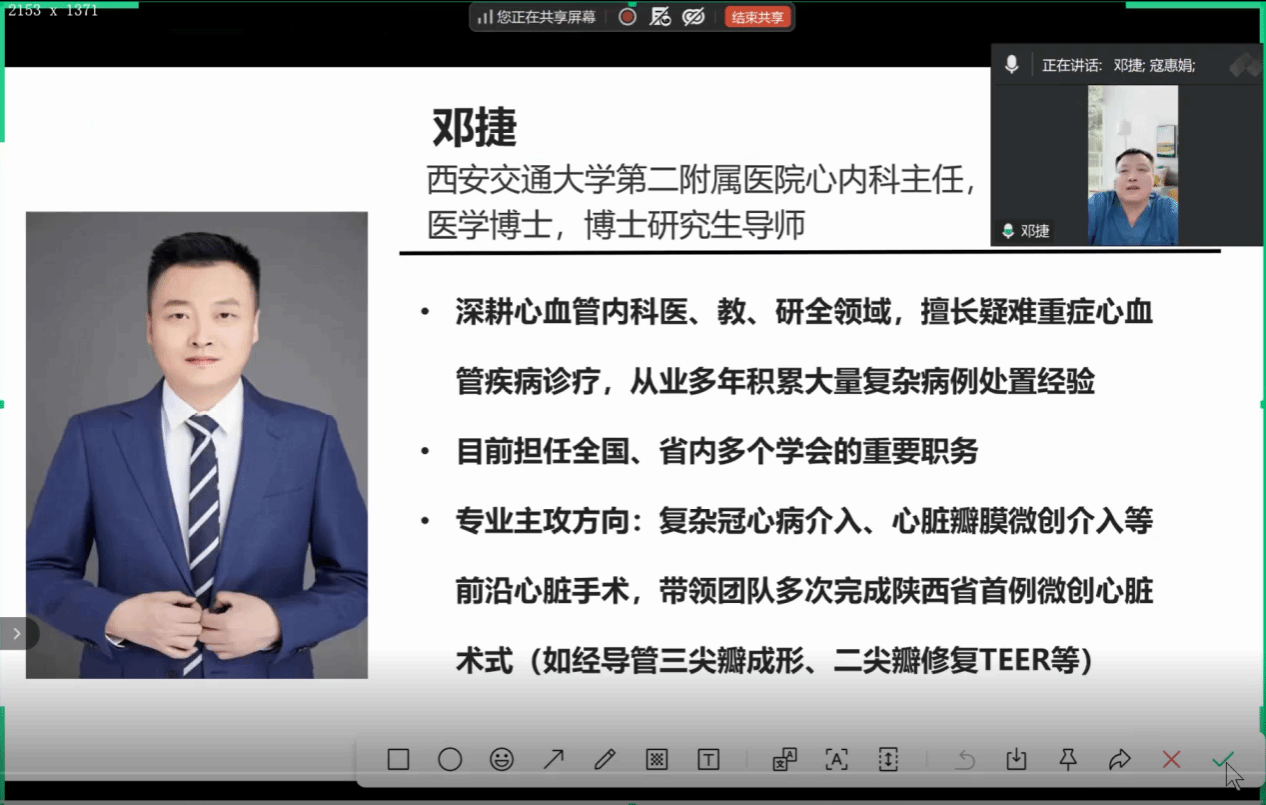Click the line starting 术式（如经导管三尖瓣成形
The width and height of the screenshot is (1266, 805).
[774, 661]
